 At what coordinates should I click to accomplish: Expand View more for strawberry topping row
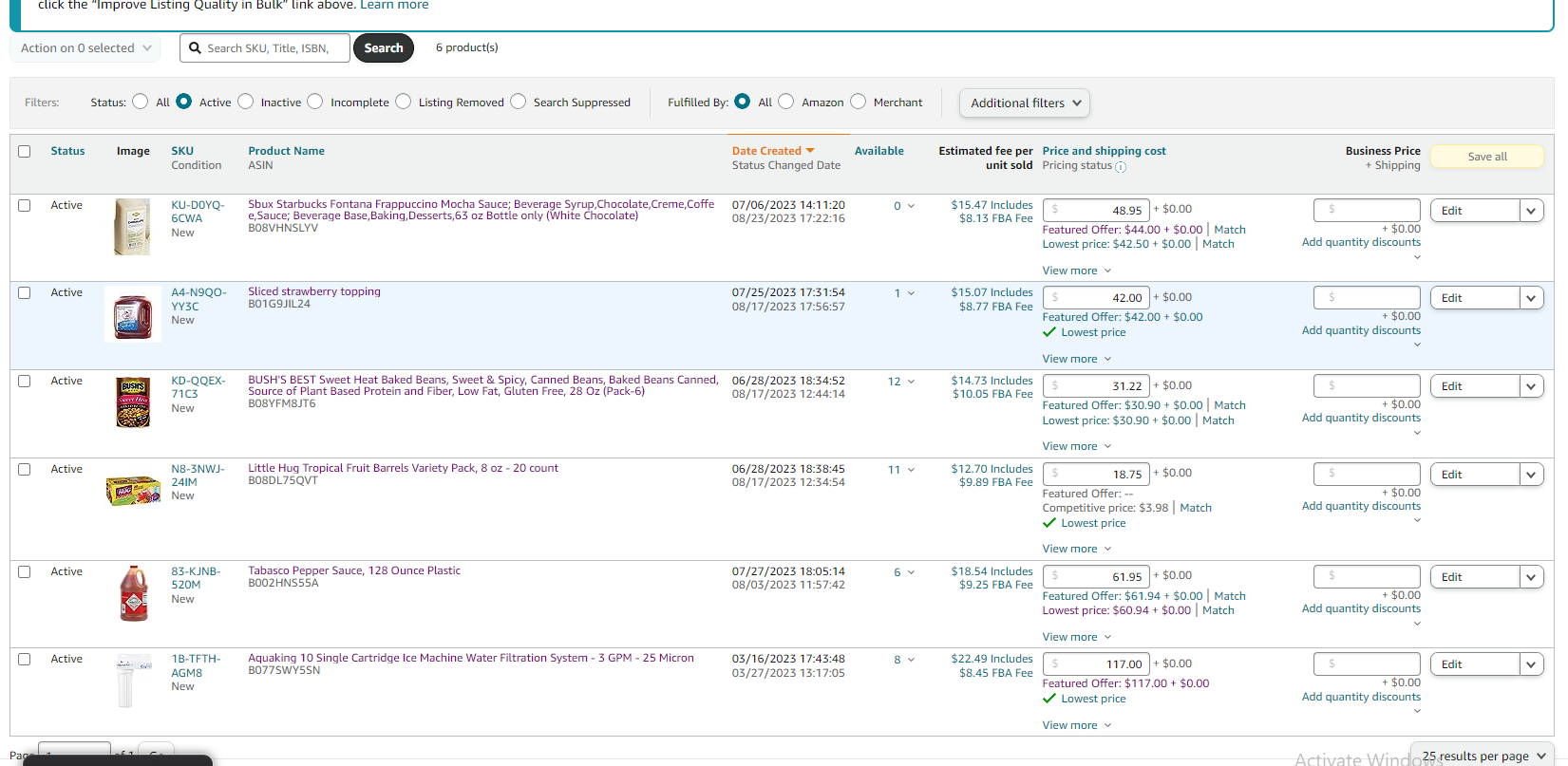click(1077, 359)
